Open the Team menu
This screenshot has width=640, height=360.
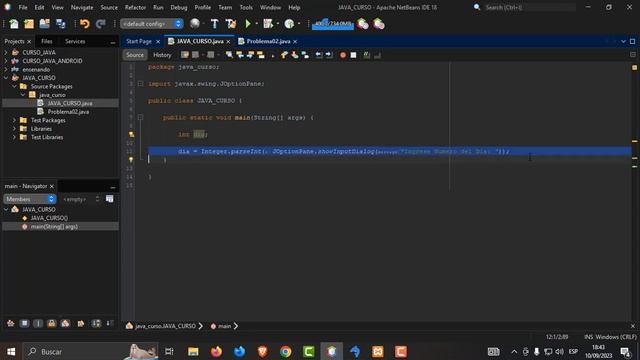(225, 7)
